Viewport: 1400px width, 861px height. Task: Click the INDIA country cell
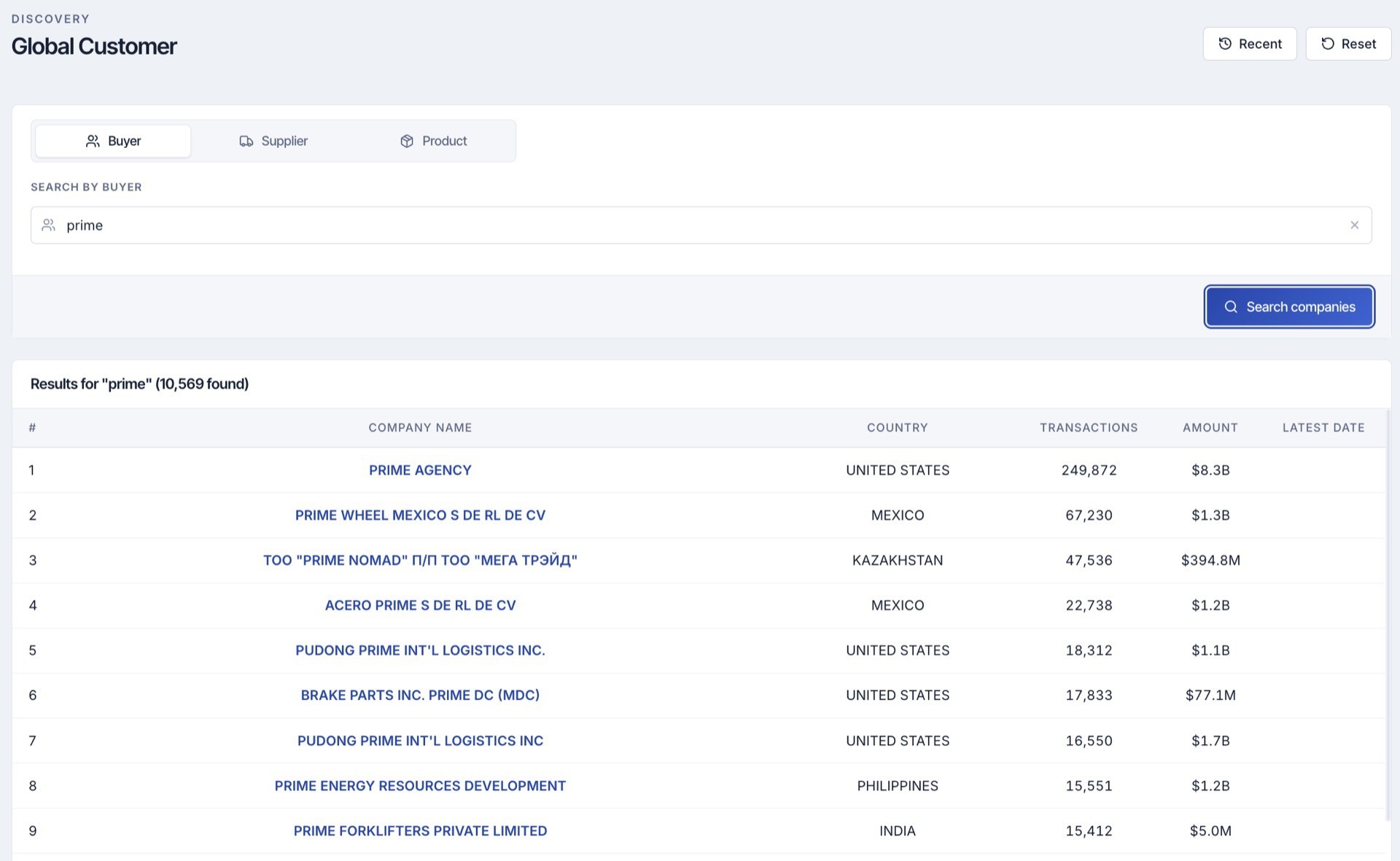tap(898, 831)
